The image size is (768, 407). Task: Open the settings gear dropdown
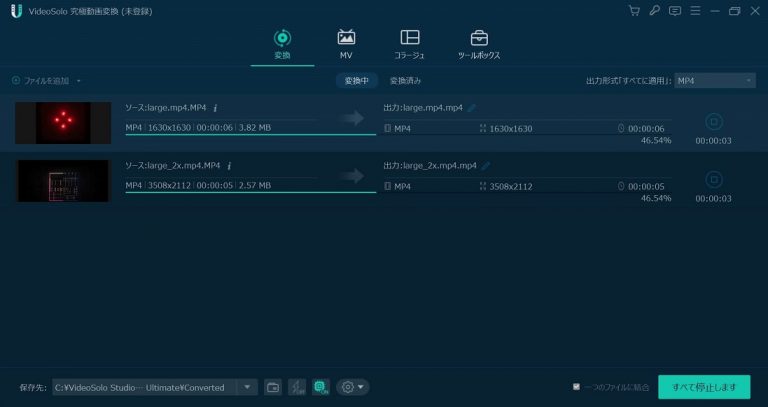pos(353,387)
